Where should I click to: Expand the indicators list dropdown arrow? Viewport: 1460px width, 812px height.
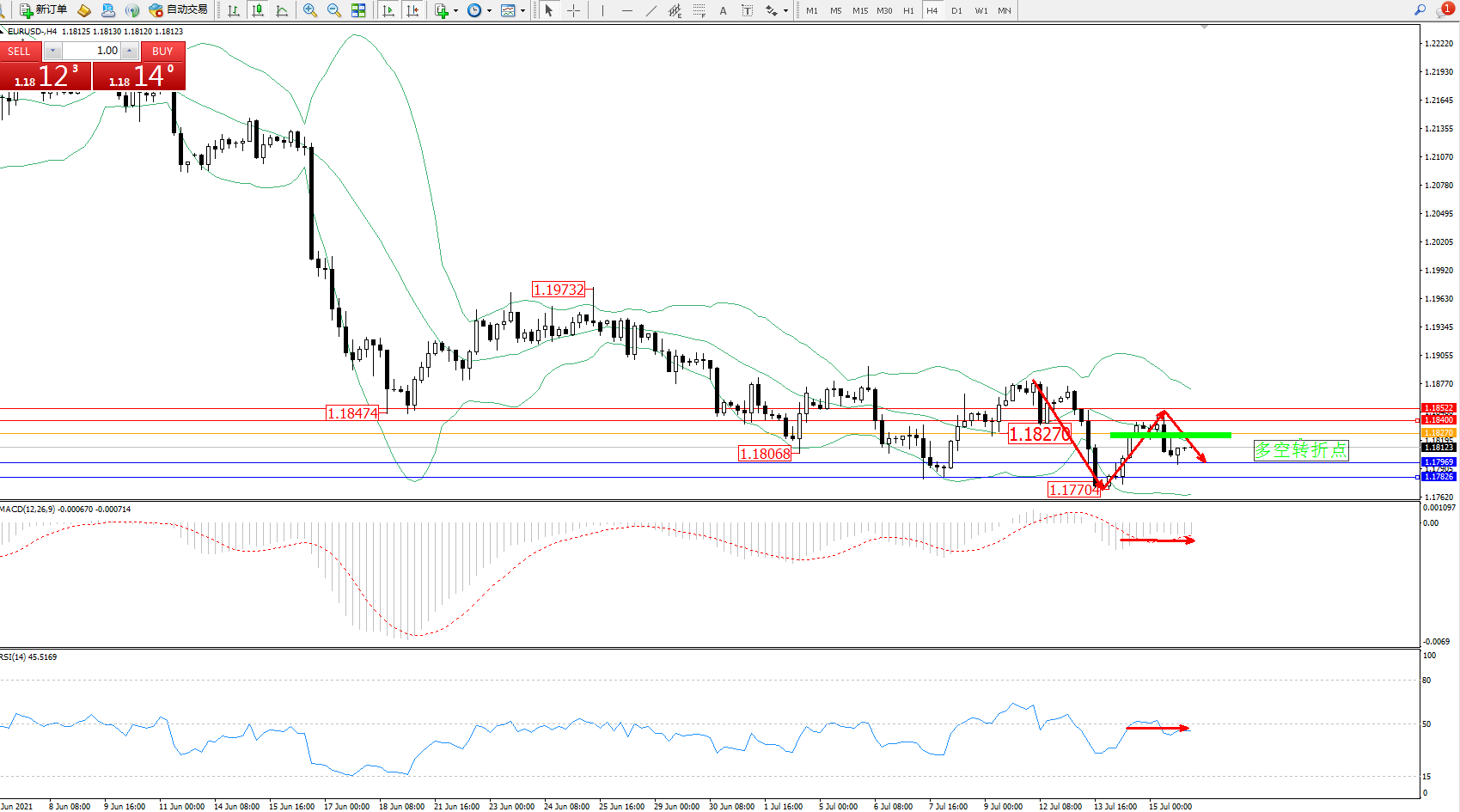(455, 11)
